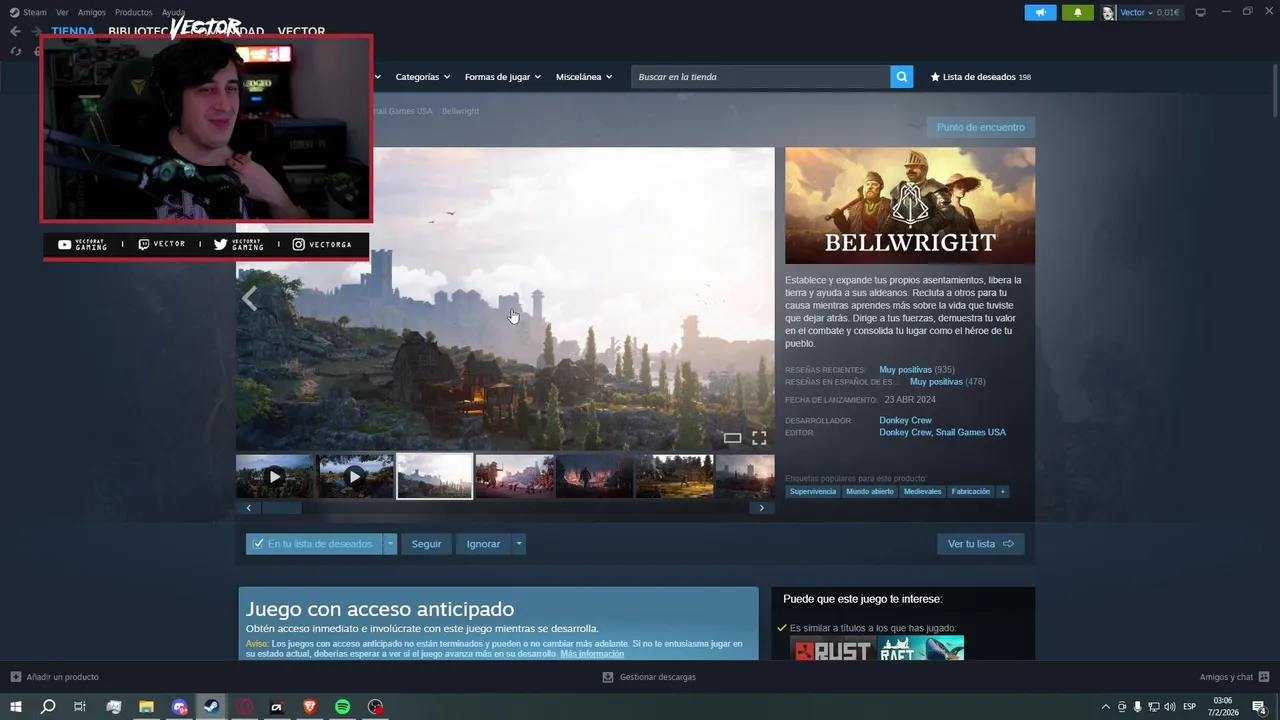Show hidden system tray icons chevron
The height and width of the screenshot is (720, 1280).
[1105, 707]
